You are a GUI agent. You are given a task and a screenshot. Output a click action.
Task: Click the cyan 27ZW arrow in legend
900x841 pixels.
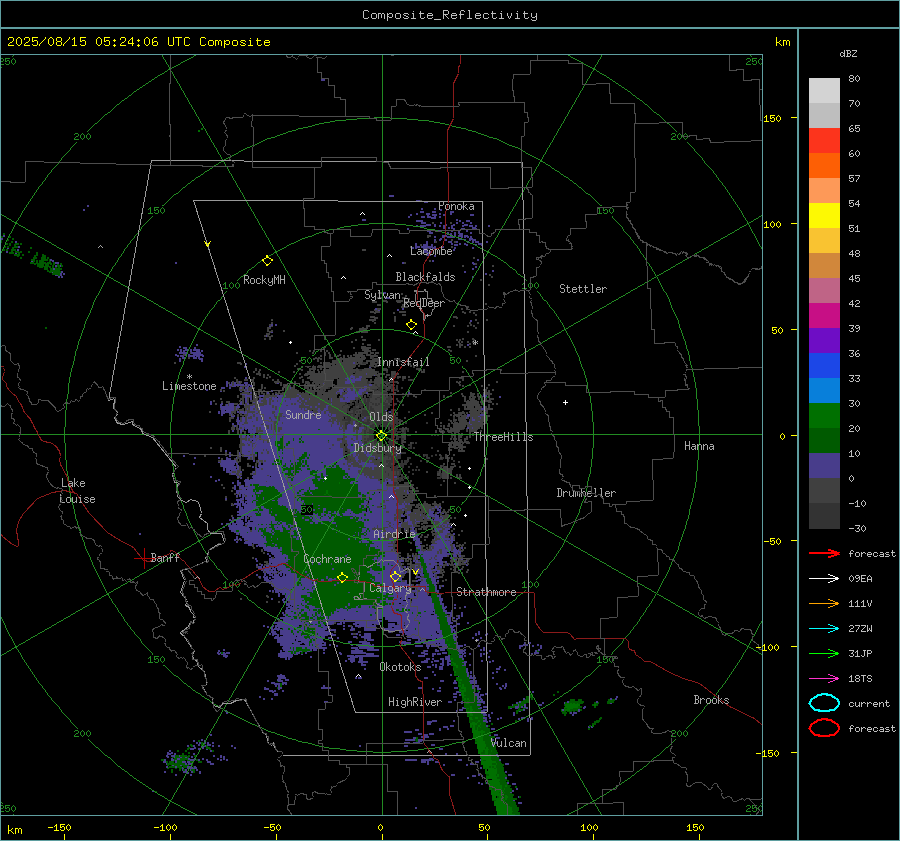(824, 629)
